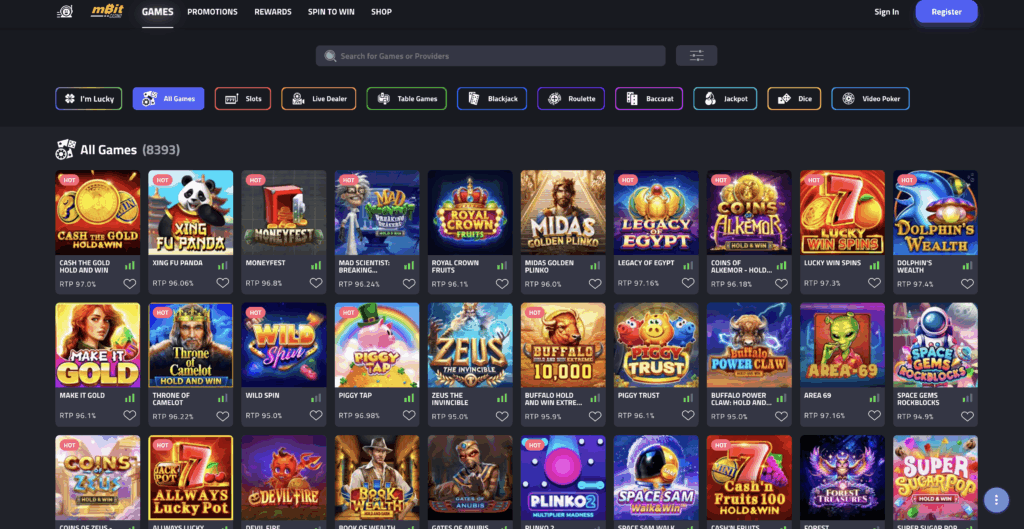Choose the Jackpot category filter
The image size is (1024, 529).
tap(725, 99)
